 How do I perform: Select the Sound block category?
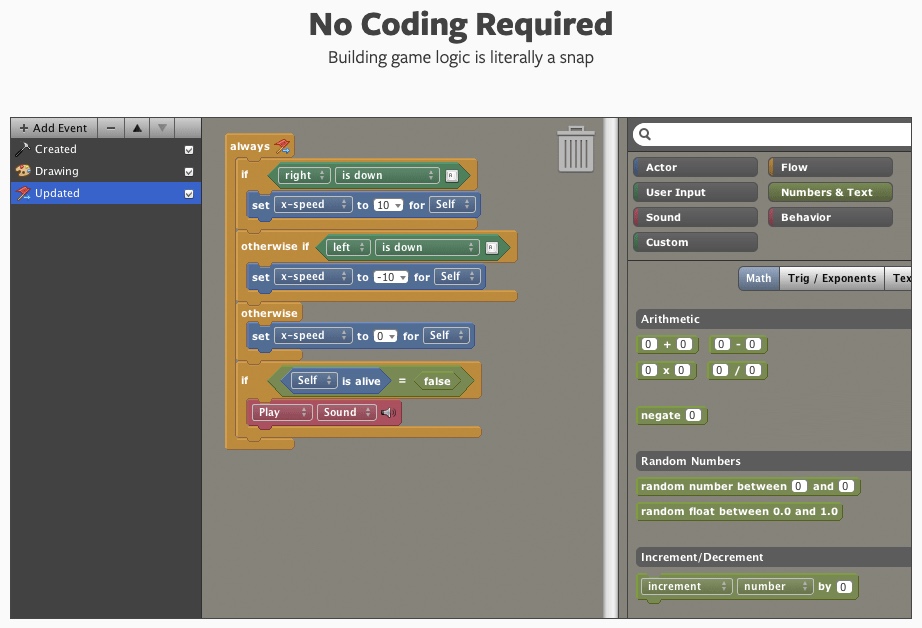pyautogui.click(x=695, y=217)
